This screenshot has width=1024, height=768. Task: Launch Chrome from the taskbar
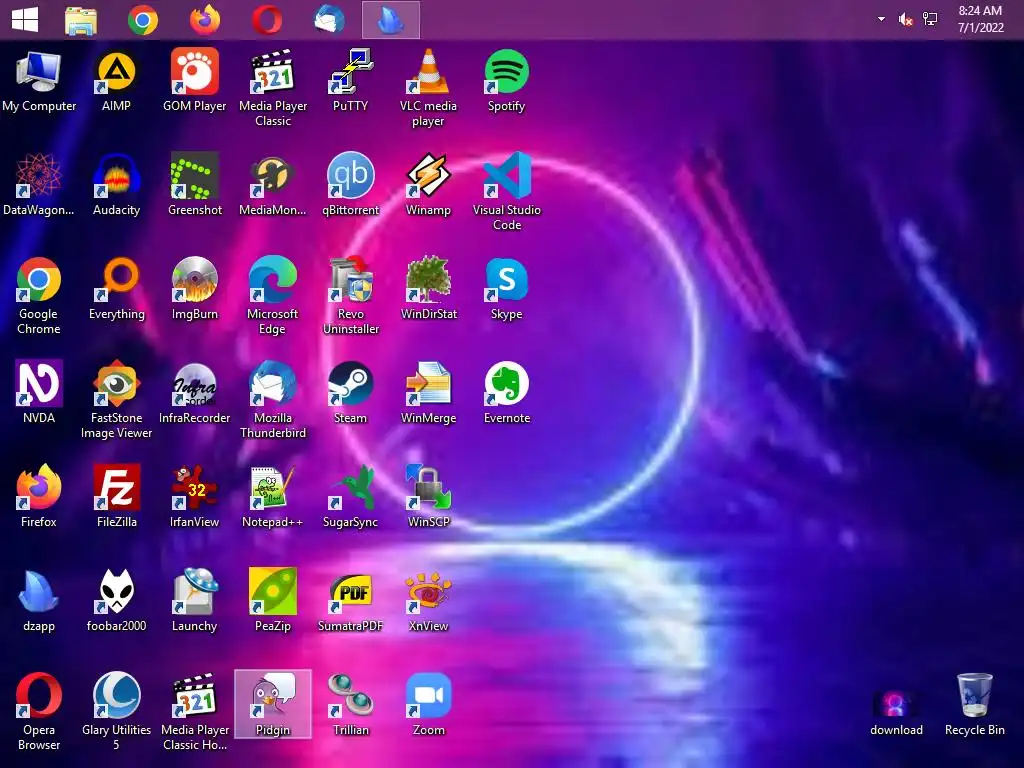142,20
